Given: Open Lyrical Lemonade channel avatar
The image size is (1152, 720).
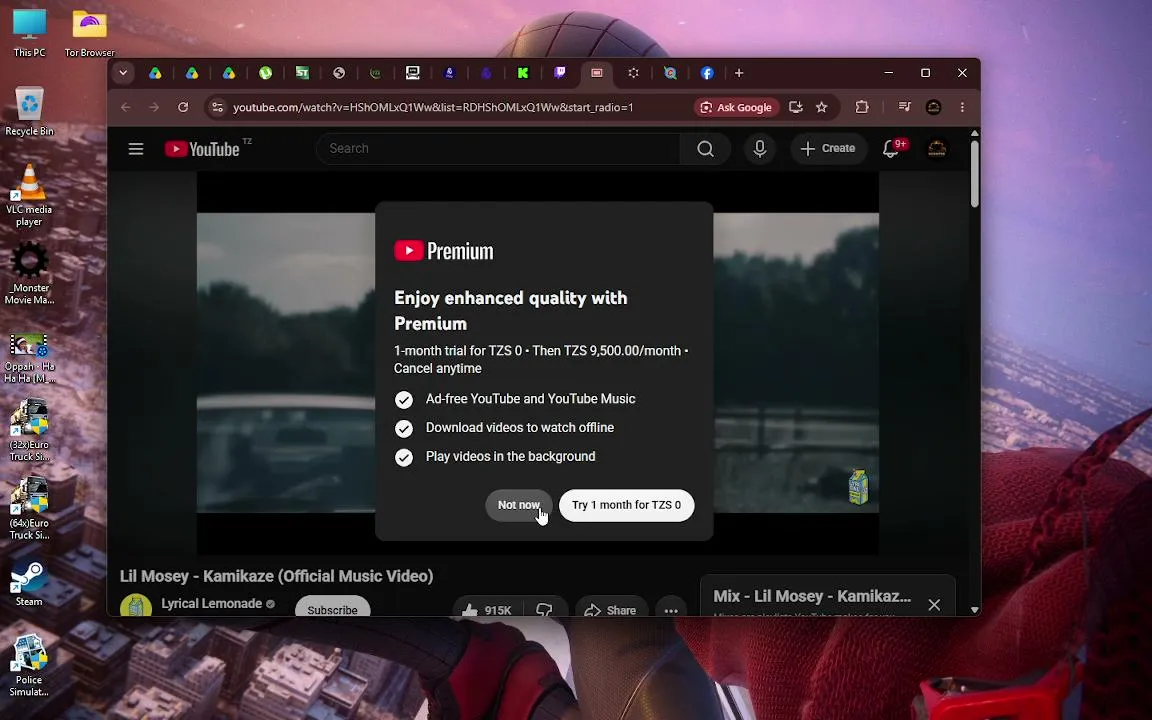Looking at the screenshot, I should pyautogui.click(x=136, y=607).
